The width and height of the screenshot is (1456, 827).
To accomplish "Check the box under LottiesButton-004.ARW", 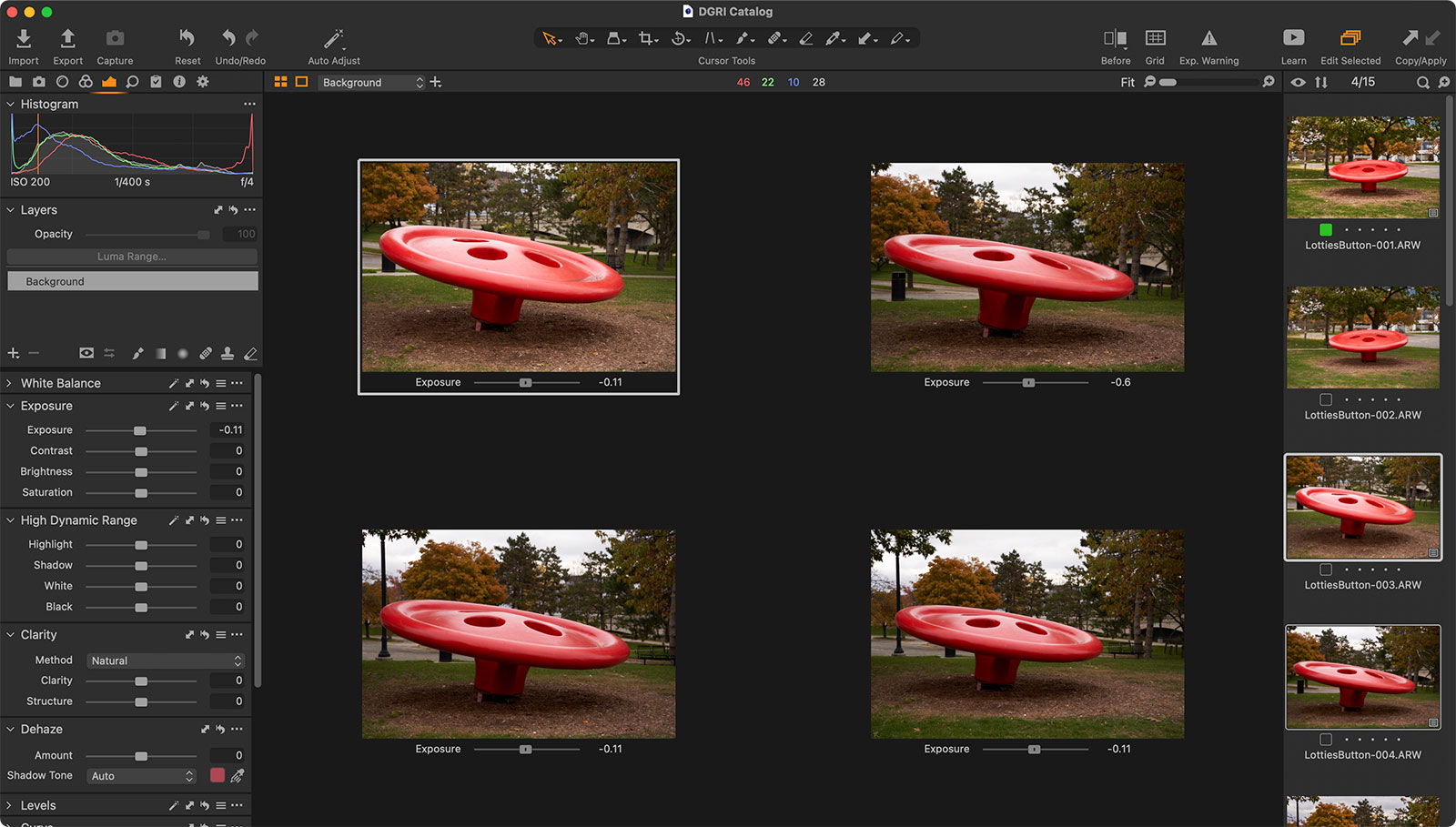I will 1326,740.
